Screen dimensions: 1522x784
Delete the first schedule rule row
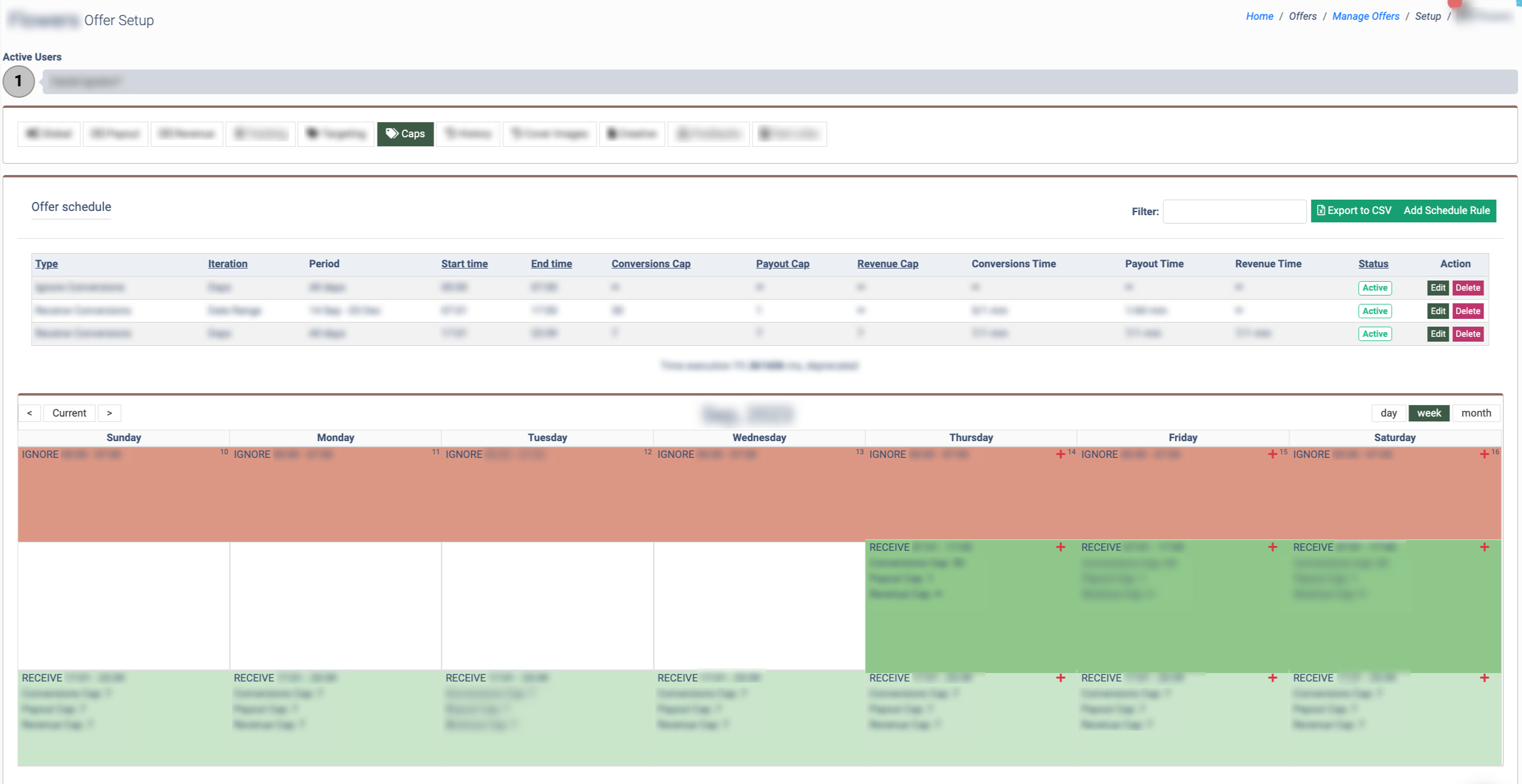[1467, 288]
